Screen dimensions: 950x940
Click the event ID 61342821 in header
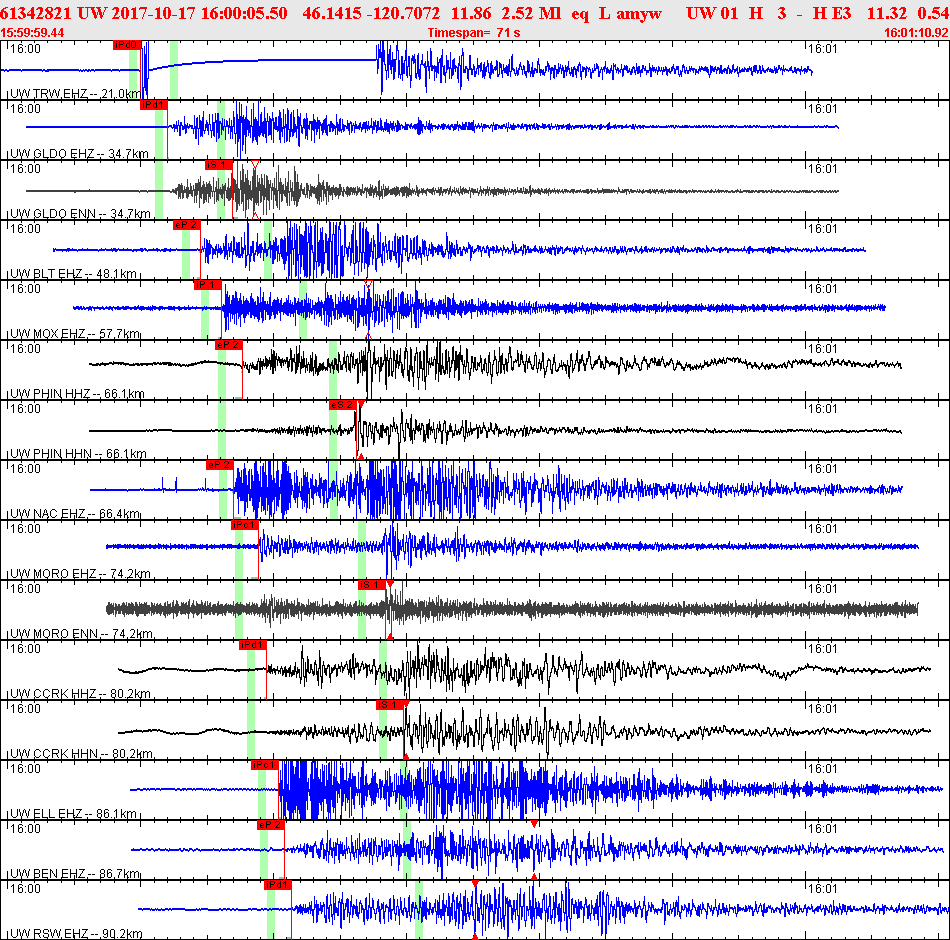36,13
